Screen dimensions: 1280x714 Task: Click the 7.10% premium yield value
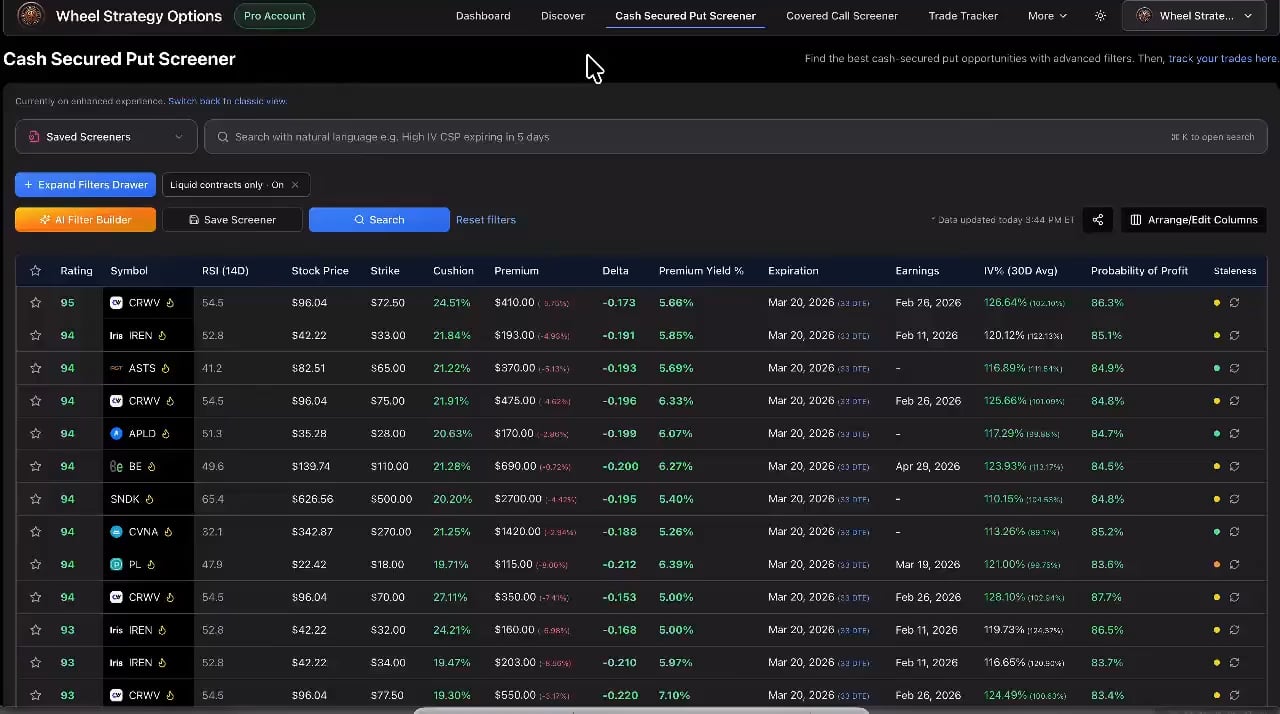(x=675, y=696)
